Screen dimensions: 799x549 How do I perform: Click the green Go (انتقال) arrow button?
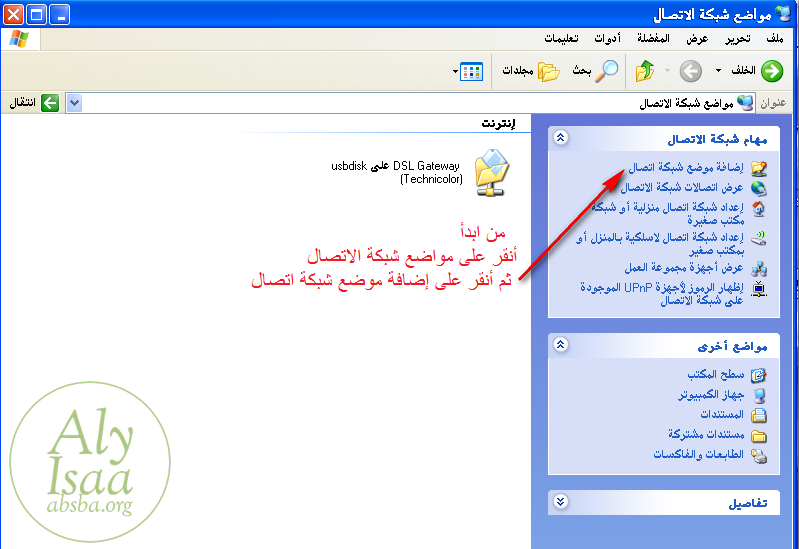coord(49,103)
